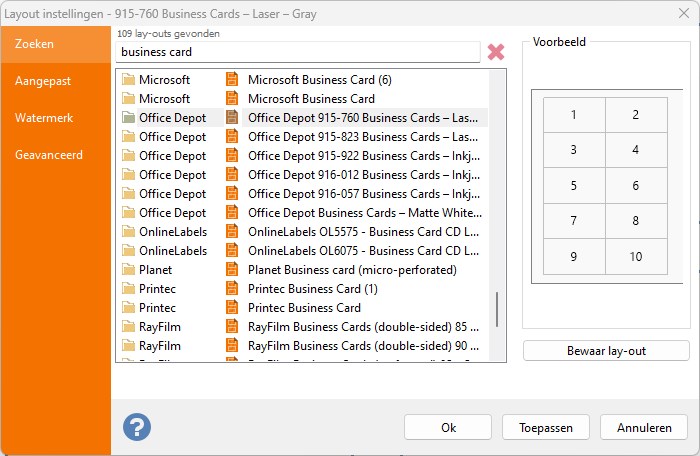The image size is (700, 456).
Task: Clear the search with red X icon
Action: pyautogui.click(x=496, y=52)
